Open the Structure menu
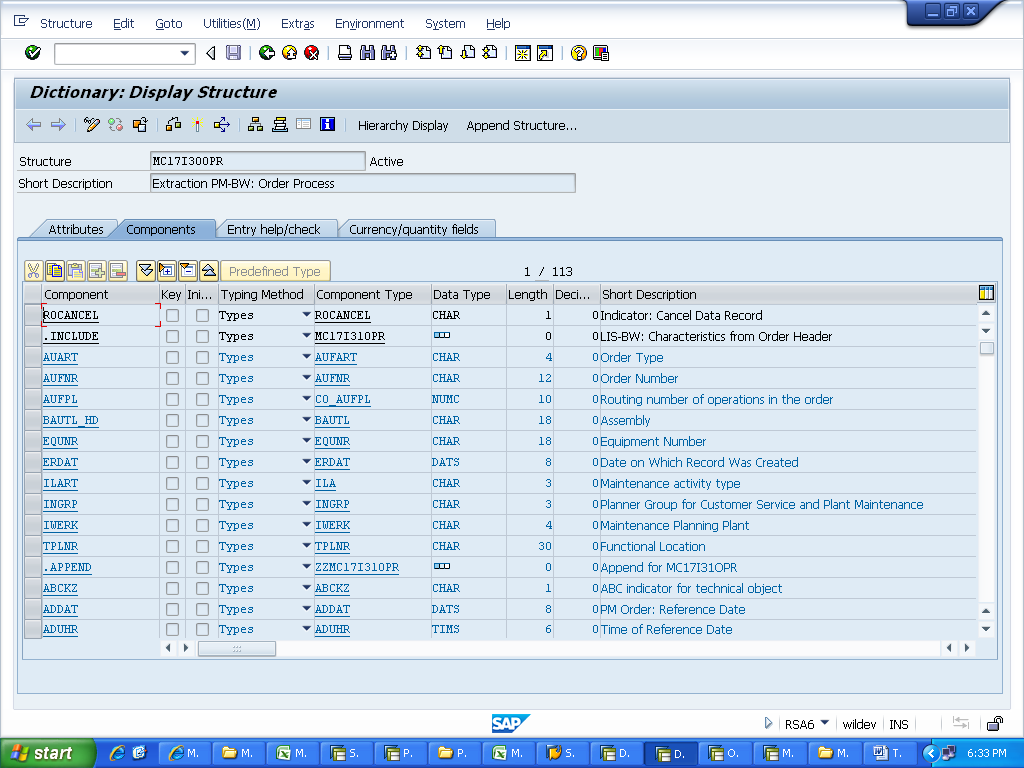 pos(66,24)
